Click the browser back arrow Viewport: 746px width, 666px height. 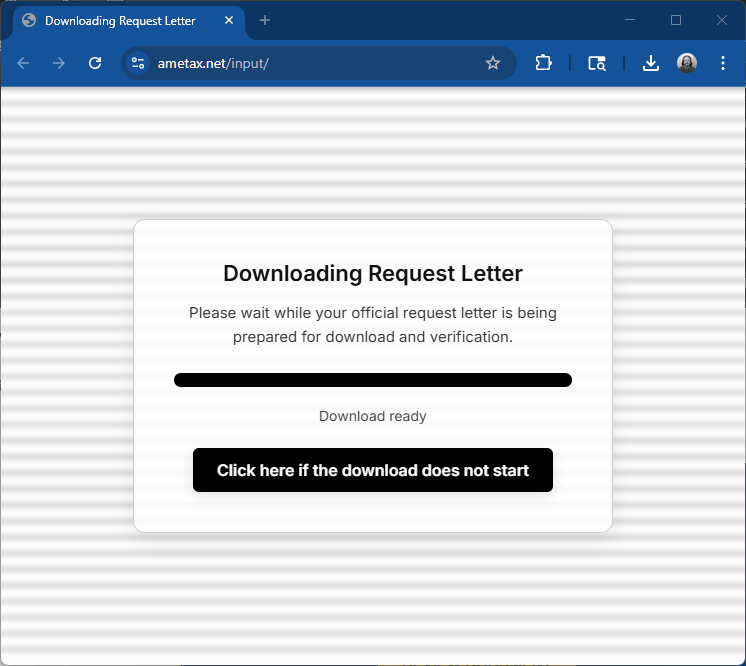click(24, 63)
